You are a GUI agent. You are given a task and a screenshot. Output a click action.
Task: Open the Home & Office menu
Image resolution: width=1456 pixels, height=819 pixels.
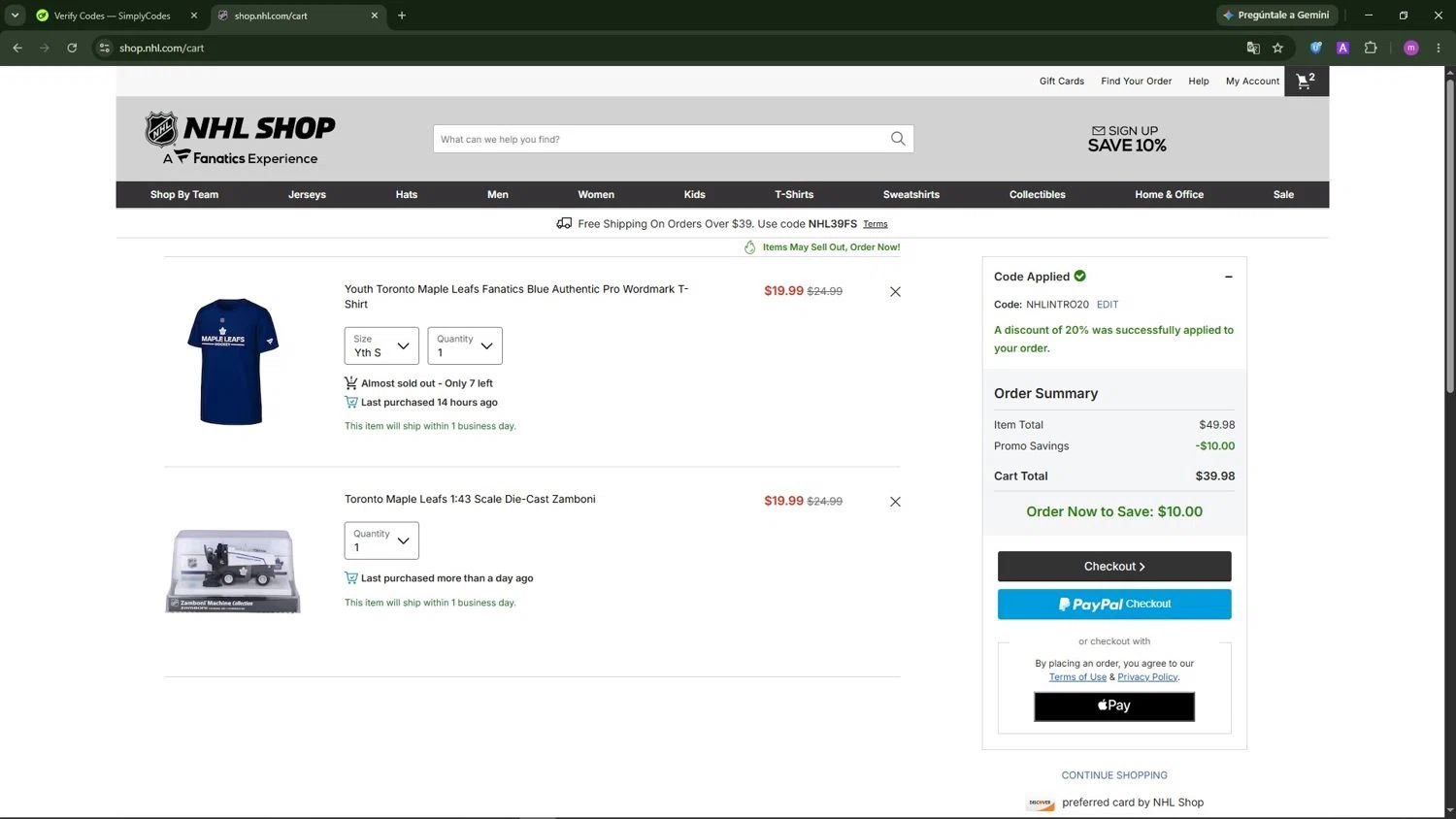tap(1170, 195)
